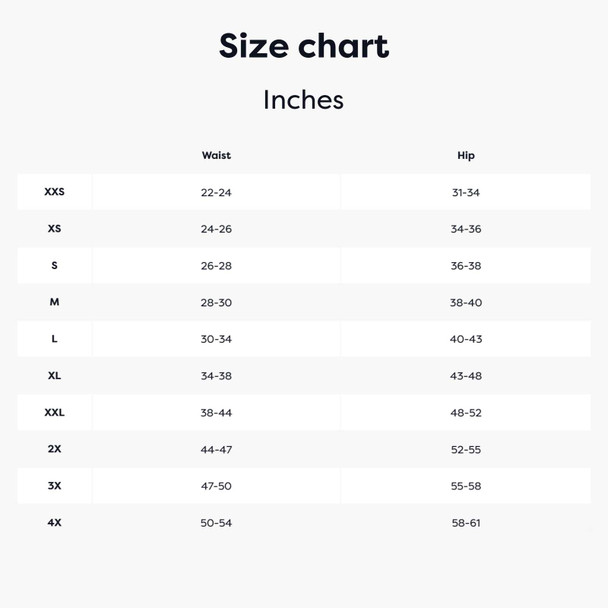Click the XS size row label

point(54,228)
